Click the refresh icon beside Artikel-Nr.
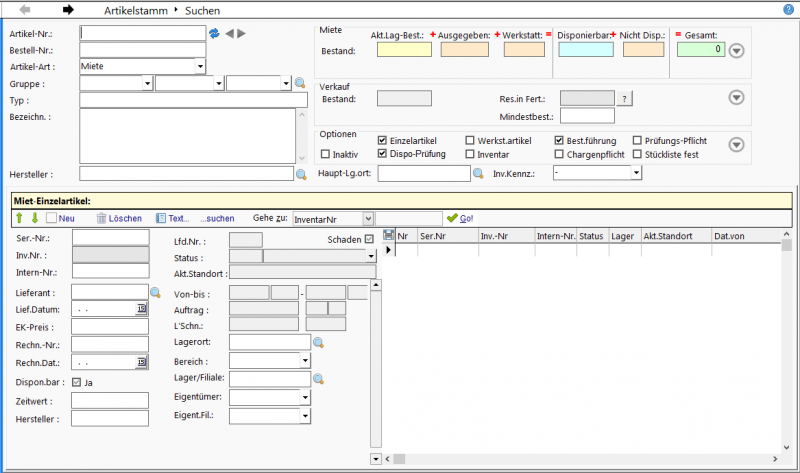The height and width of the screenshot is (473, 800). (x=214, y=33)
